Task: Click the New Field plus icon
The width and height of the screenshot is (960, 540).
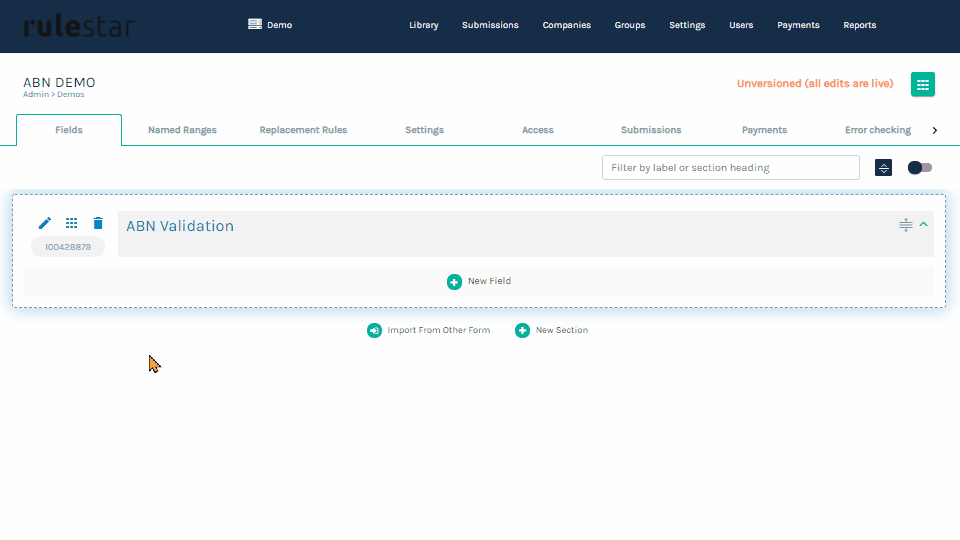Action: [454, 282]
